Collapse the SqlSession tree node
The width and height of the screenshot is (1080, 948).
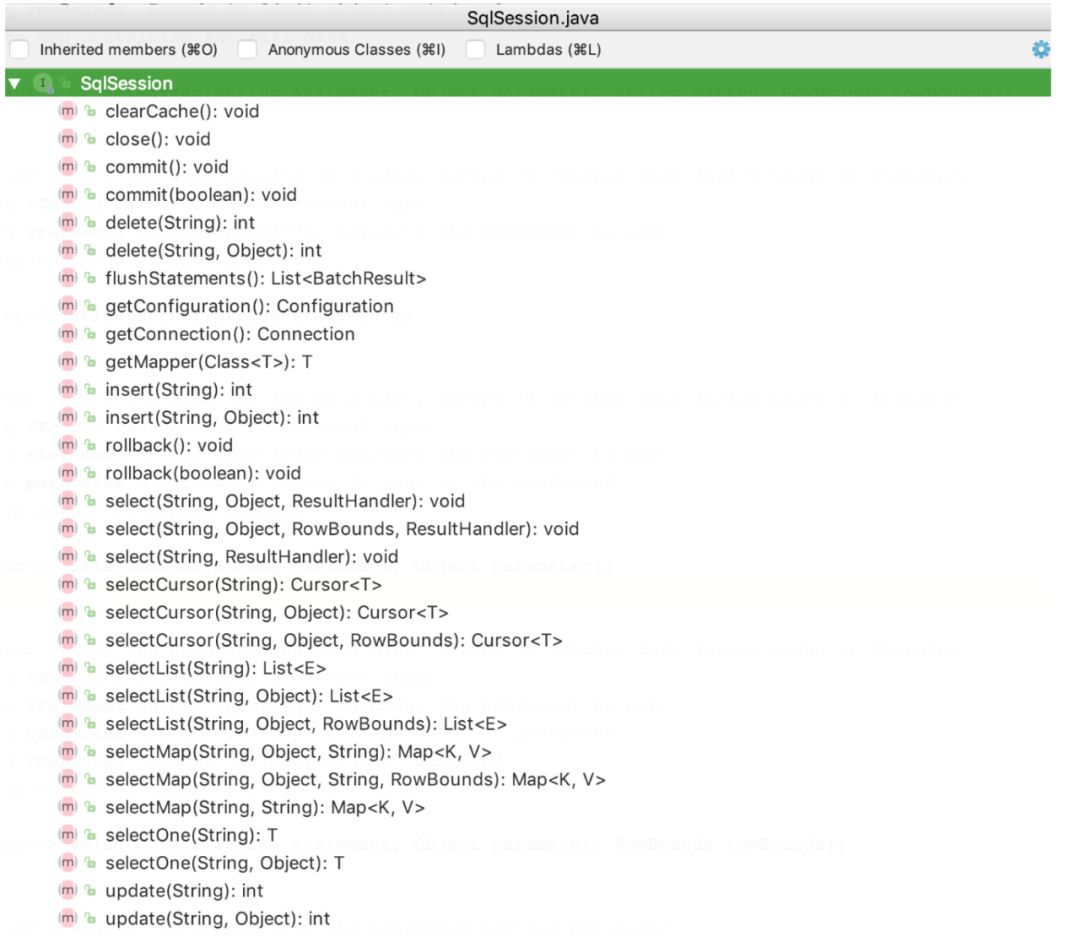[14, 84]
